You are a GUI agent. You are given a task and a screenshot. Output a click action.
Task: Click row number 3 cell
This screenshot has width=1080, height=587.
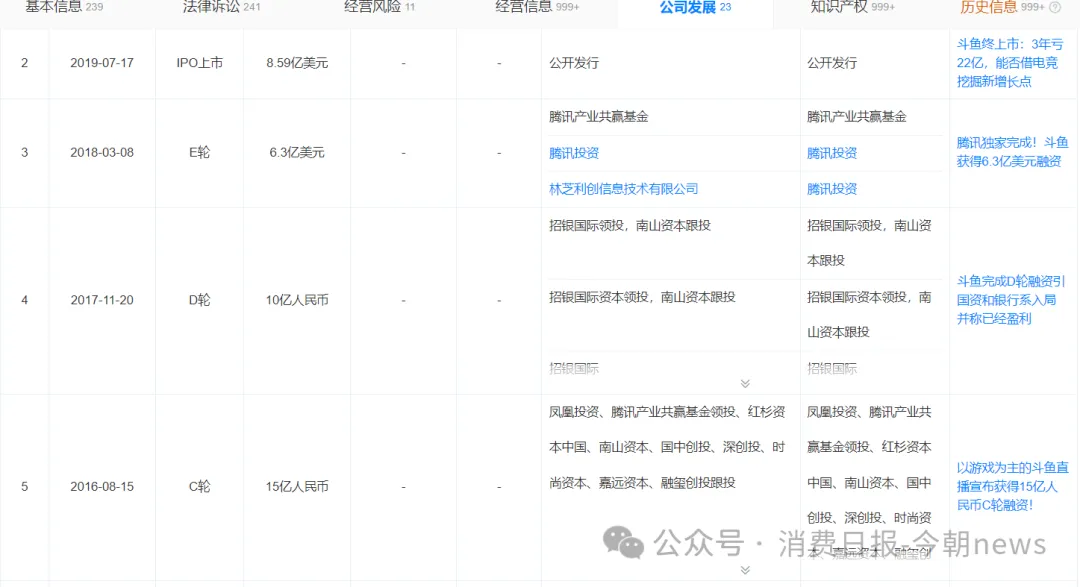[x=25, y=152]
